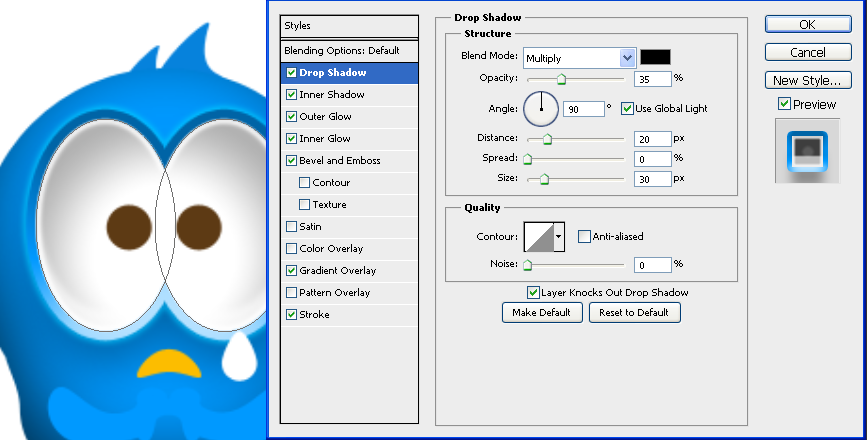Open the Pattern Overlay settings row
The image size is (867, 440).
point(349,293)
